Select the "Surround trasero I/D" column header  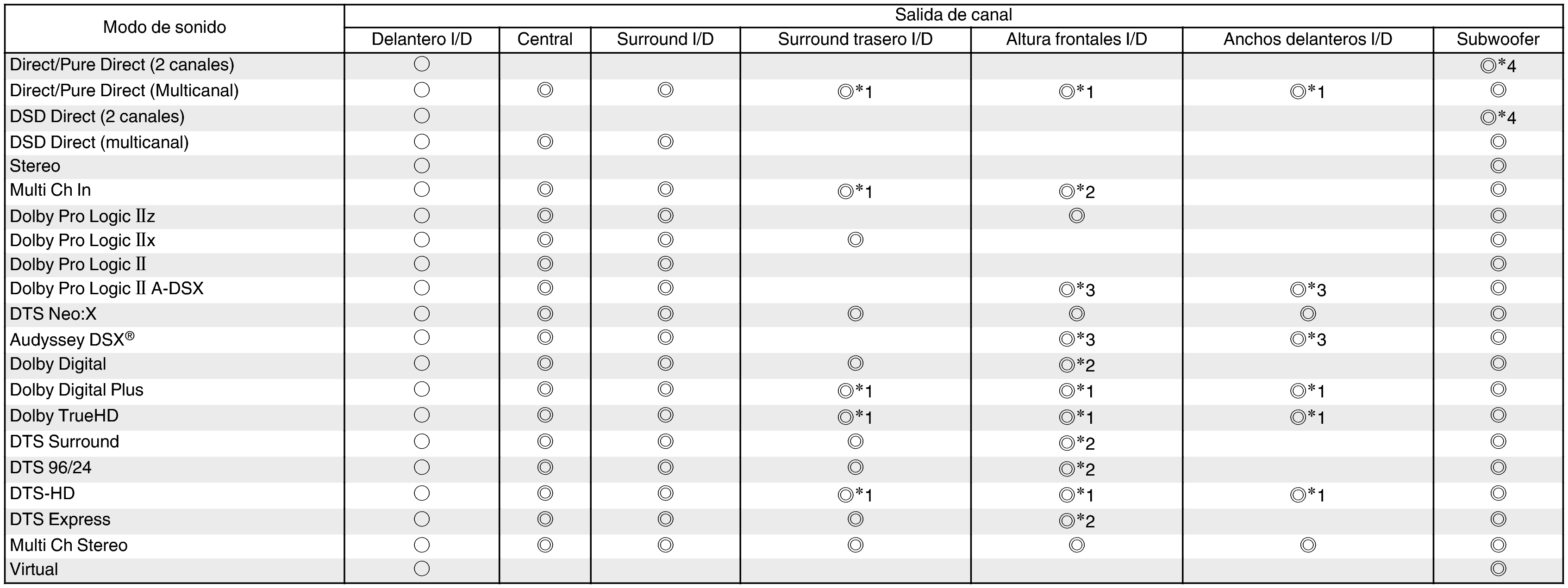pos(855,39)
